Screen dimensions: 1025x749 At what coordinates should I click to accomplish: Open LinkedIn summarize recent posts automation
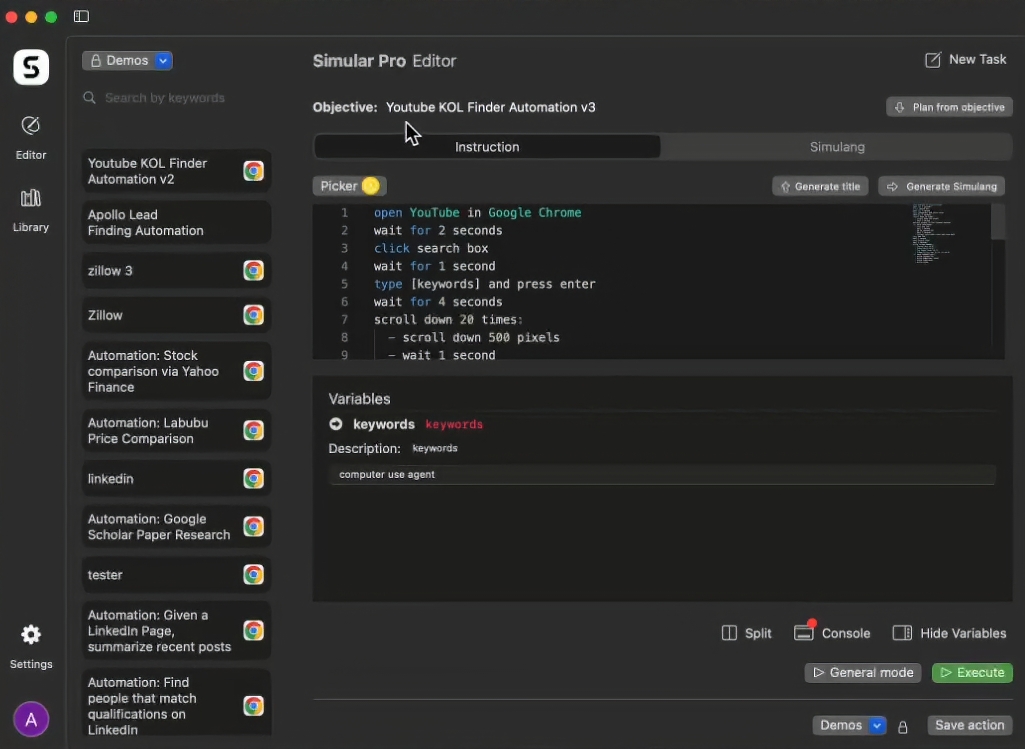point(176,631)
